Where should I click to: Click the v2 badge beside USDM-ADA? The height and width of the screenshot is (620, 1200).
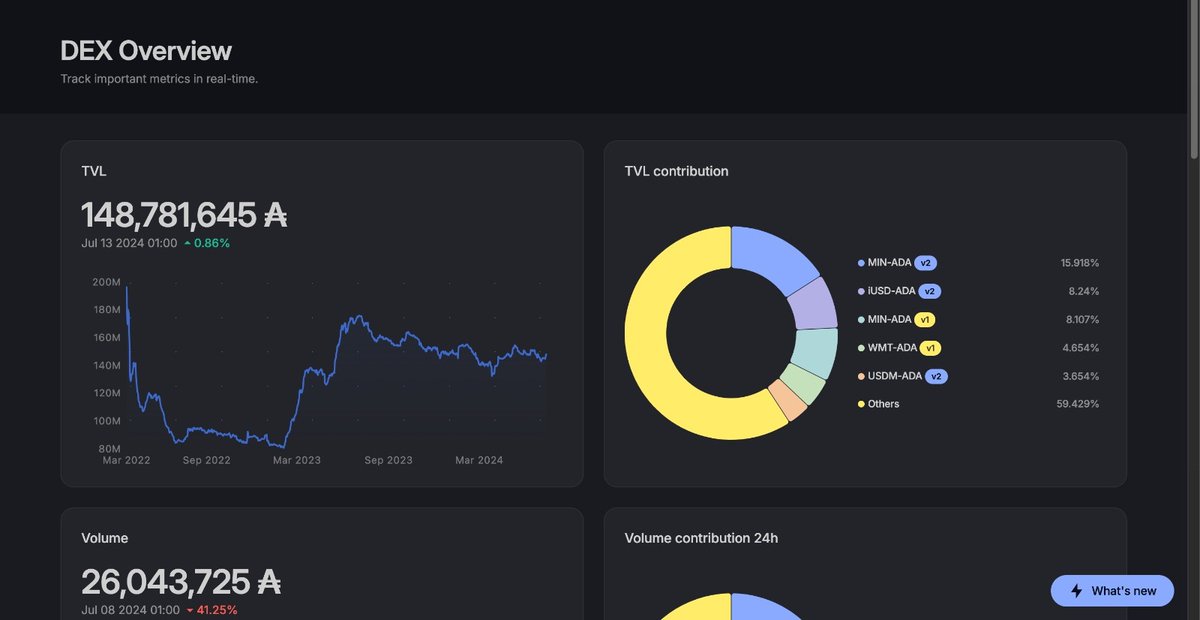click(936, 376)
